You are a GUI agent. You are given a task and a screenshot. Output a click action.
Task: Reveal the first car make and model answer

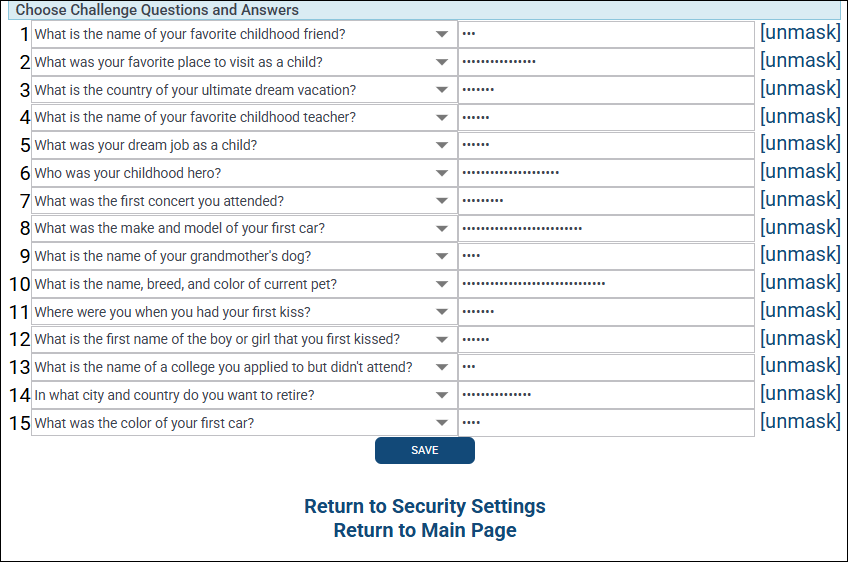(x=800, y=228)
